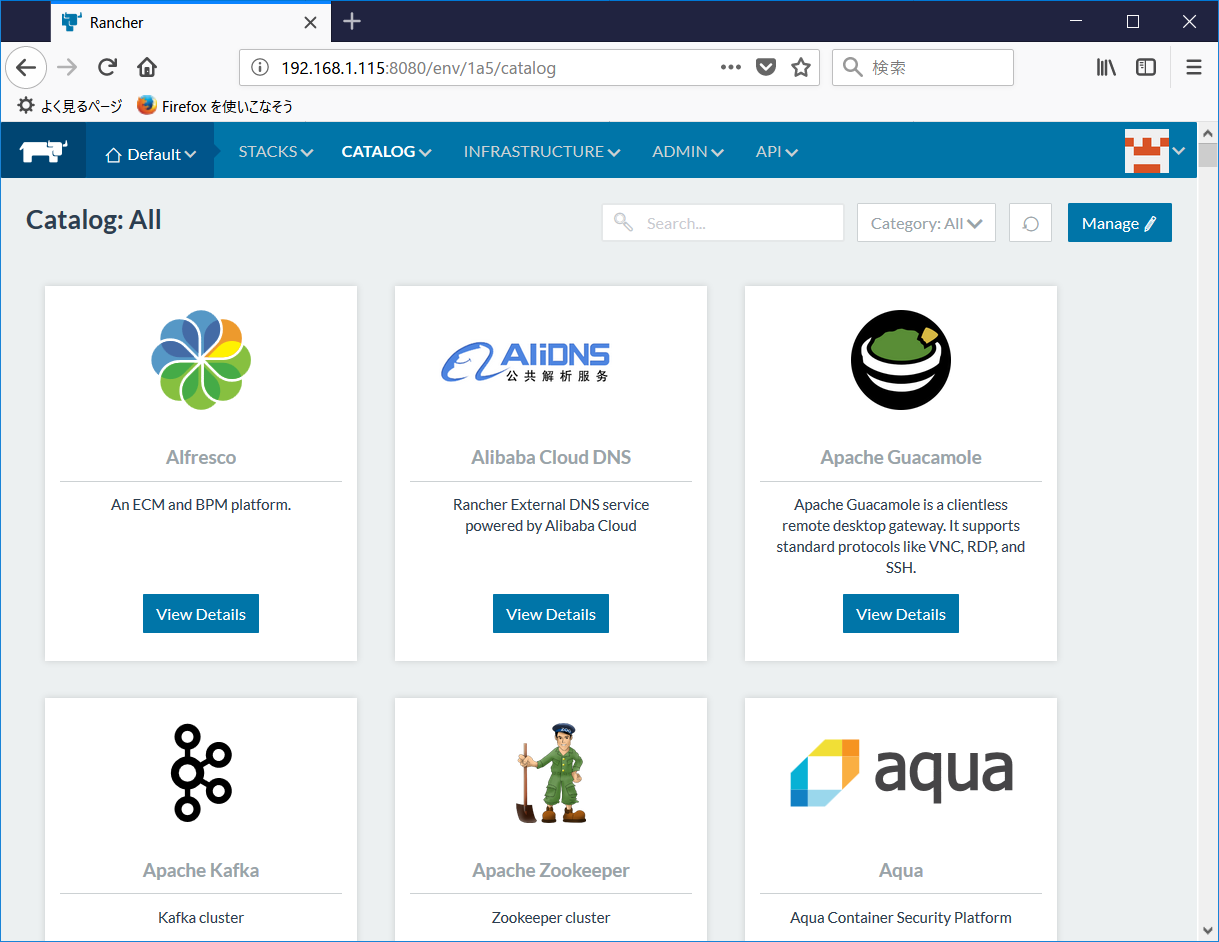This screenshot has width=1219, height=942.
Task: Click the Apache Zookeeper mascot image
Action: click(x=551, y=773)
